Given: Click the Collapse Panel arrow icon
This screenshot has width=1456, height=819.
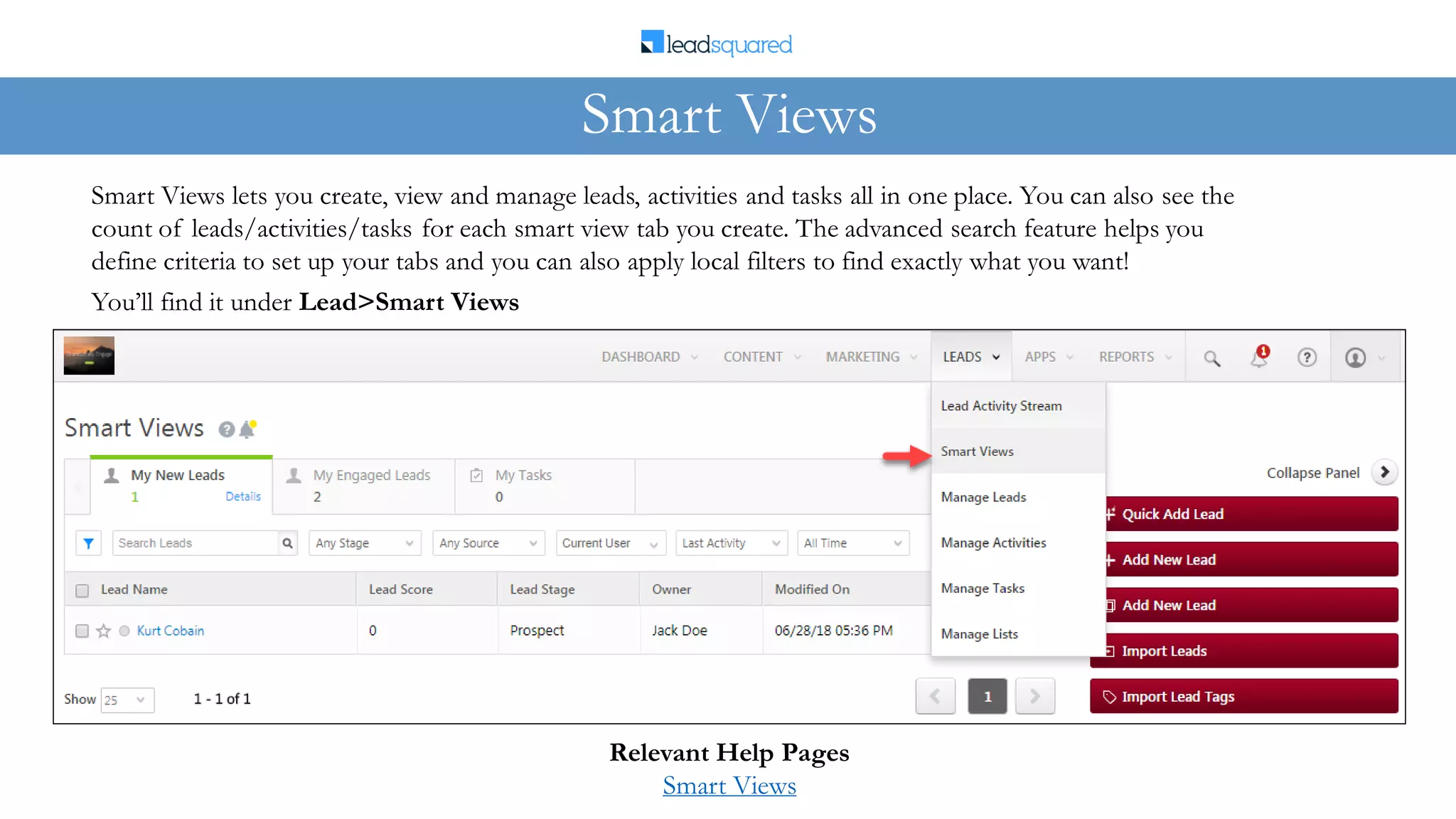Looking at the screenshot, I should (x=1384, y=472).
